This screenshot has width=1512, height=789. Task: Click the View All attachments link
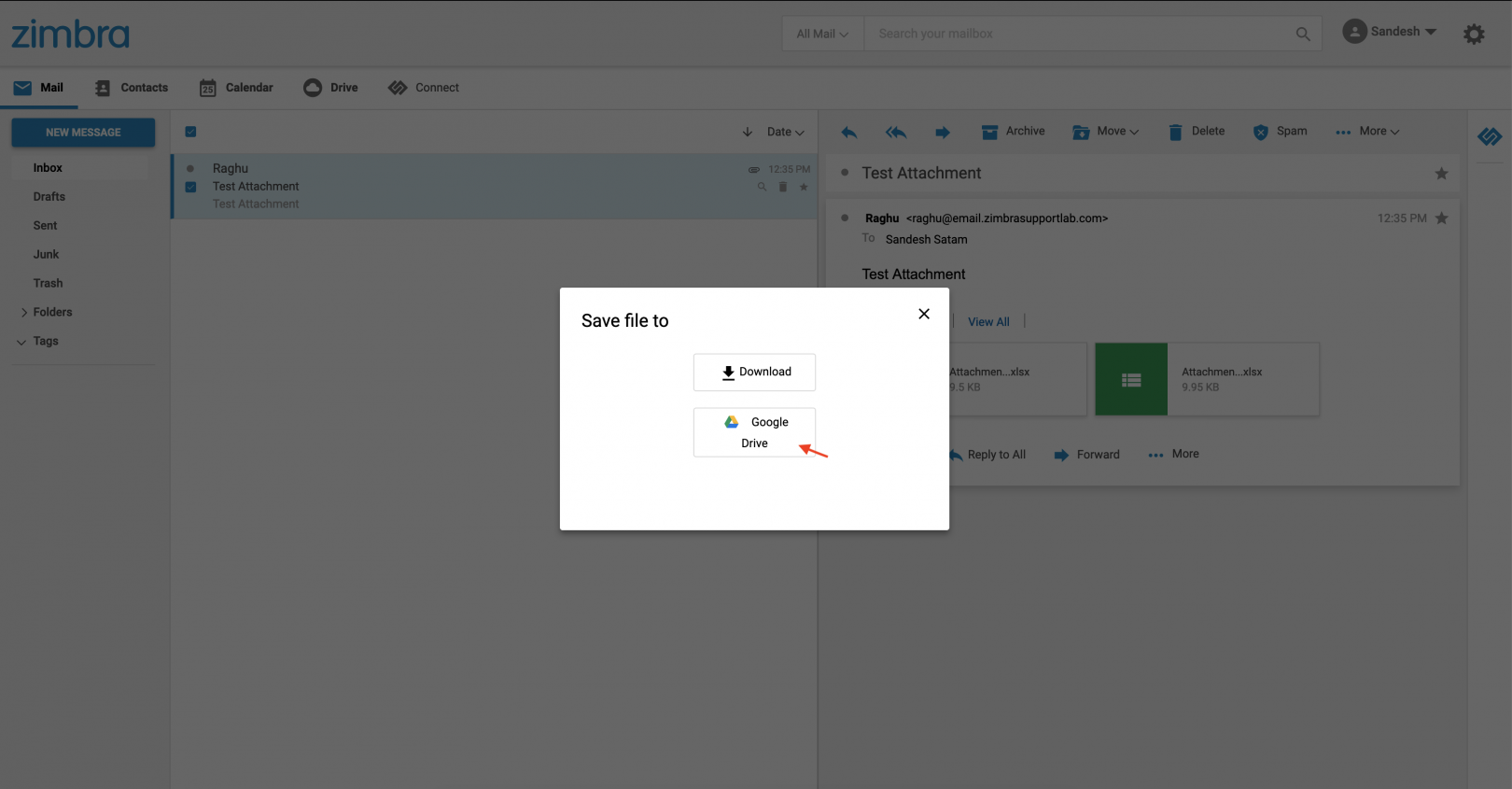pos(988,322)
